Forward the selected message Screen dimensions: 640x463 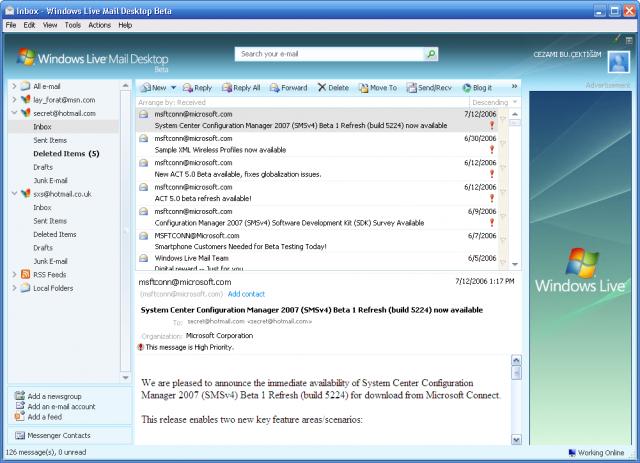288,87
